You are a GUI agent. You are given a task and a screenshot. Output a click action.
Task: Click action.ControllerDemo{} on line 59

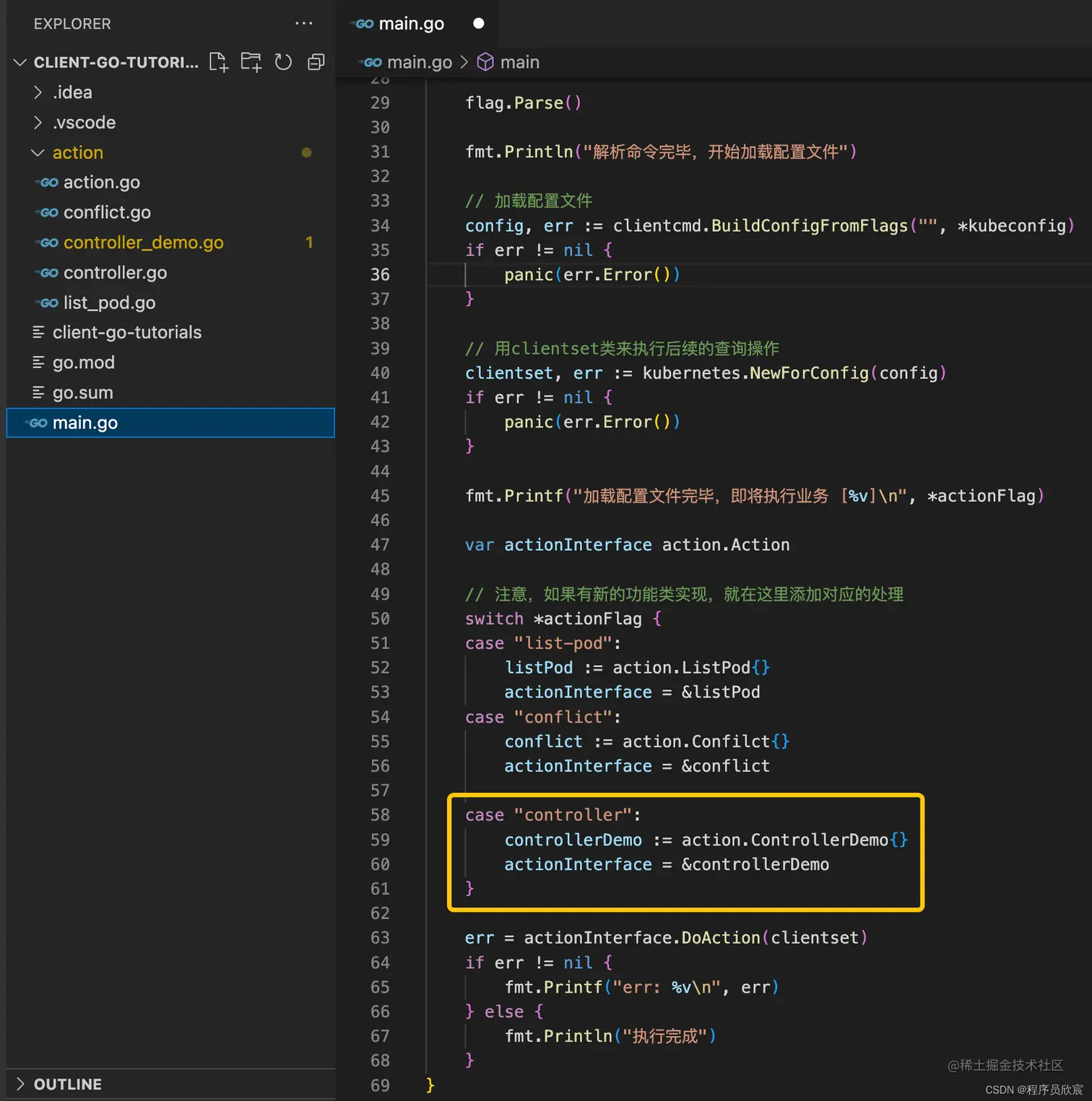coord(794,840)
